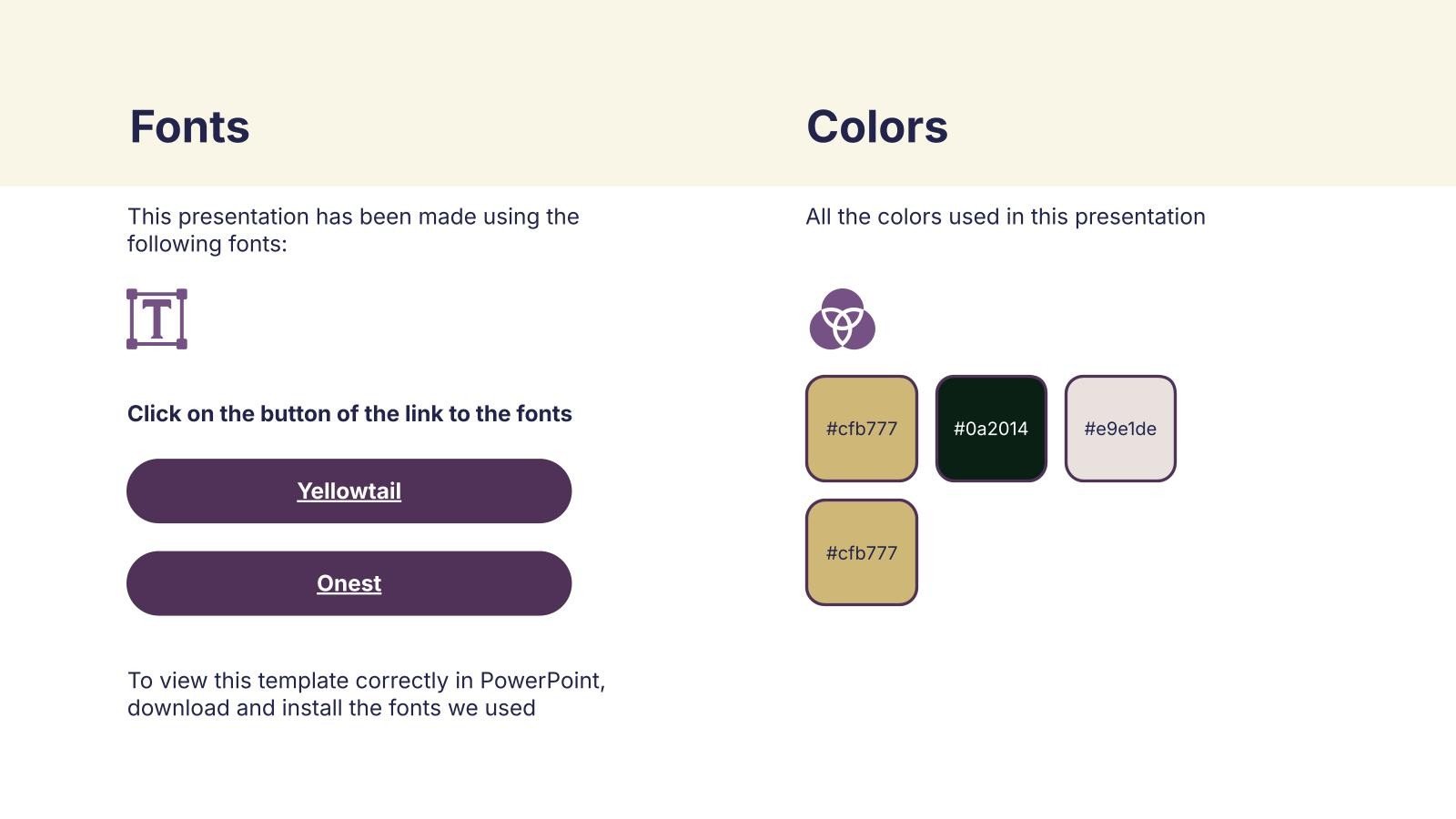
Task: Click the 'All the colors used' description
Action: (1005, 217)
